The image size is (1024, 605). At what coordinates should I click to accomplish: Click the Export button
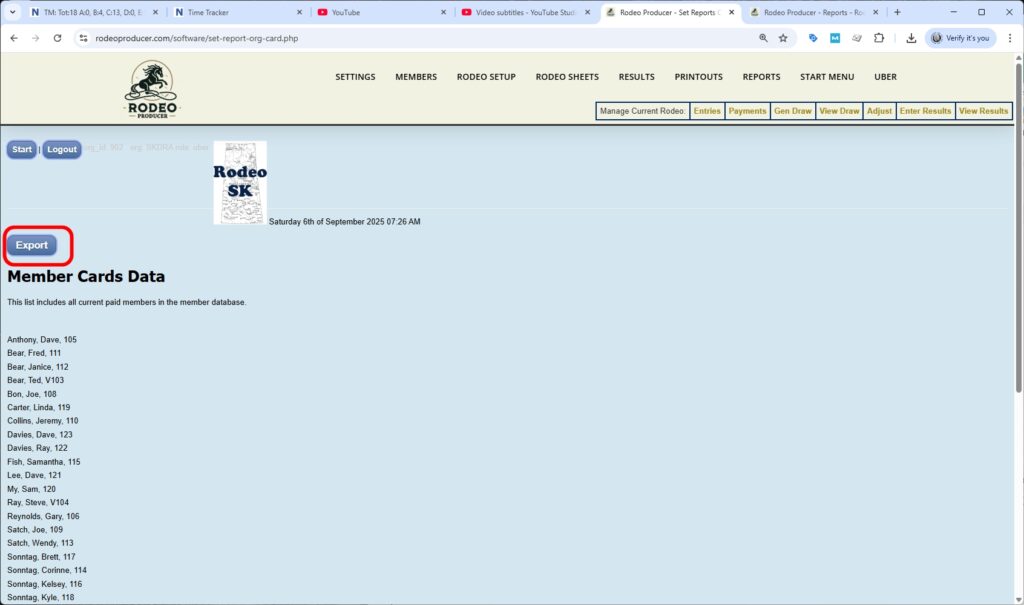click(x=32, y=245)
